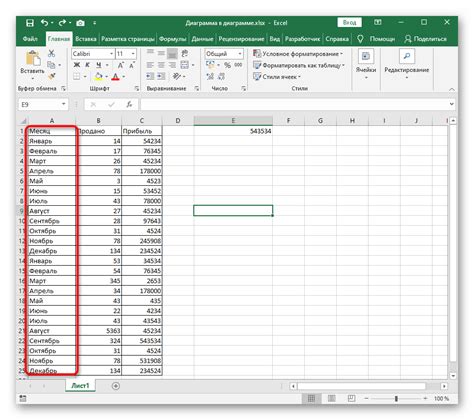The height and width of the screenshot is (420, 474).
Task: Click the zoom slider handle in status bar
Action: tap(396, 399)
